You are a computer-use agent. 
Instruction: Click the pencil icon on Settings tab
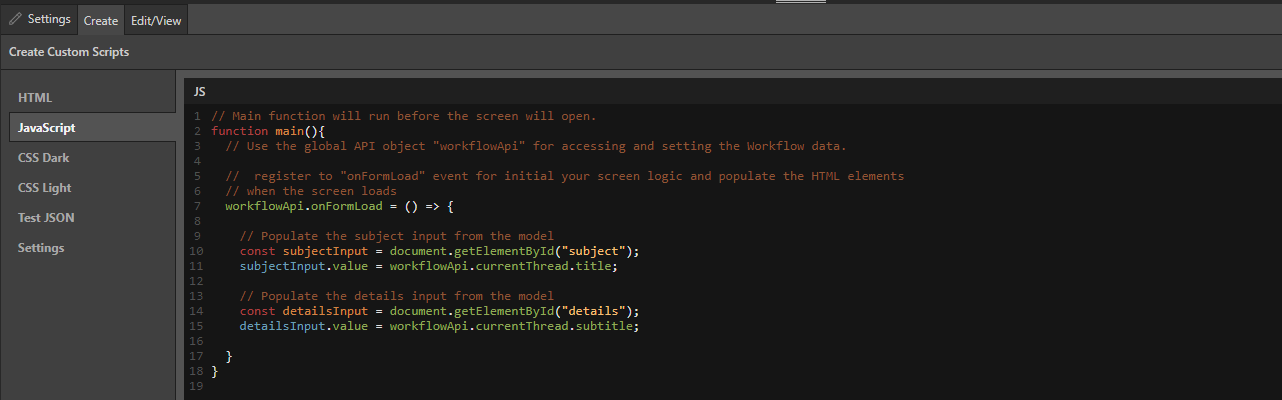click(15, 19)
